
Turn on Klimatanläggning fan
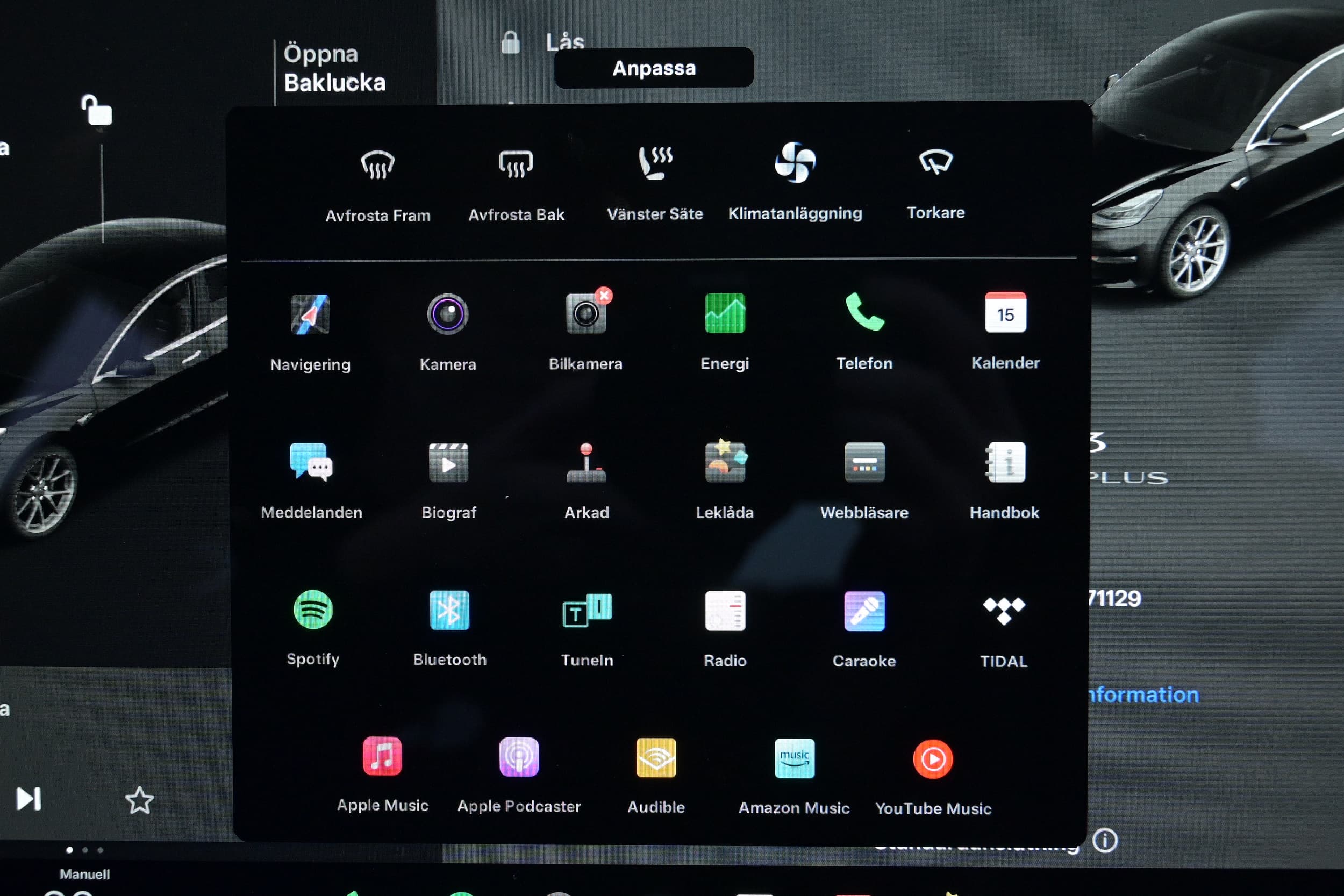point(795,162)
